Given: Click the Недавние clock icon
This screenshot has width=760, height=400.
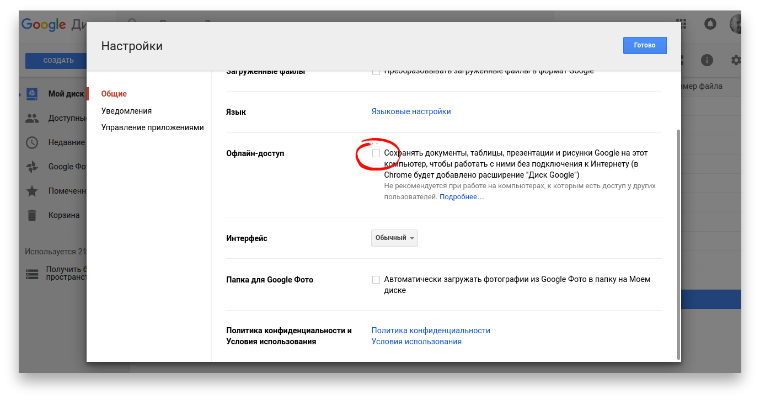Looking at the screenshot, I should point(32,143).
